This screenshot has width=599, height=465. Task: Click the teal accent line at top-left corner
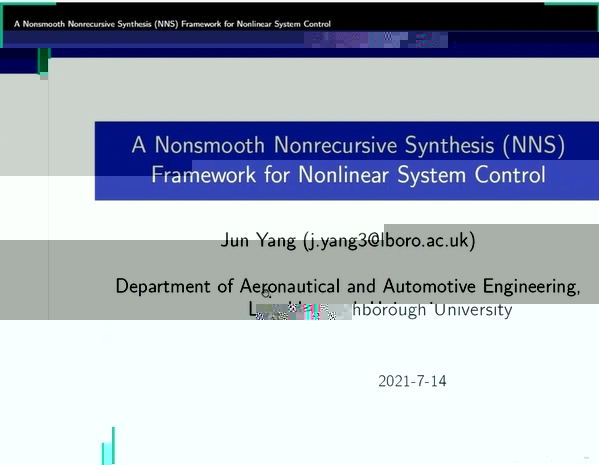point(28,3)
